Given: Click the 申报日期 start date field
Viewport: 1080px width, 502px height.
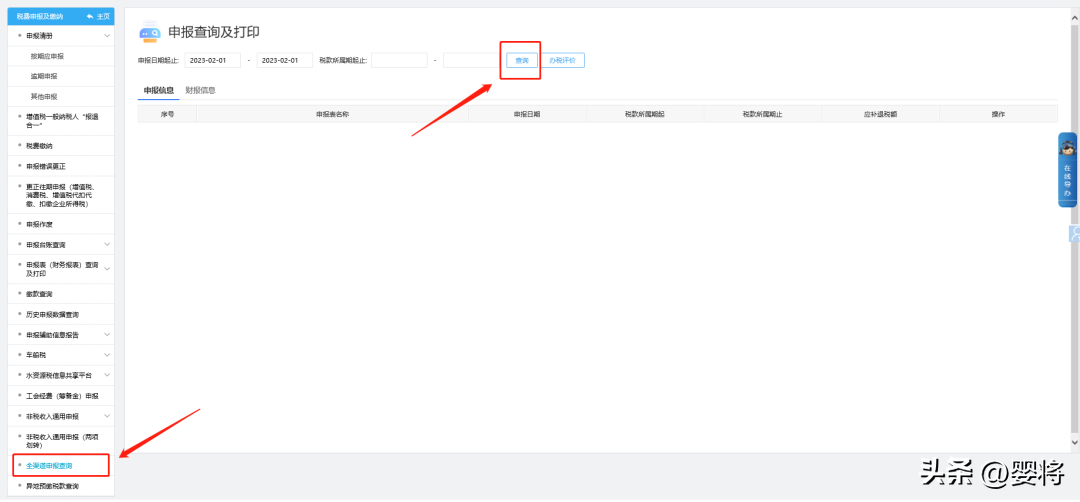Looking at the screenshot, I should tap(213, 61).
